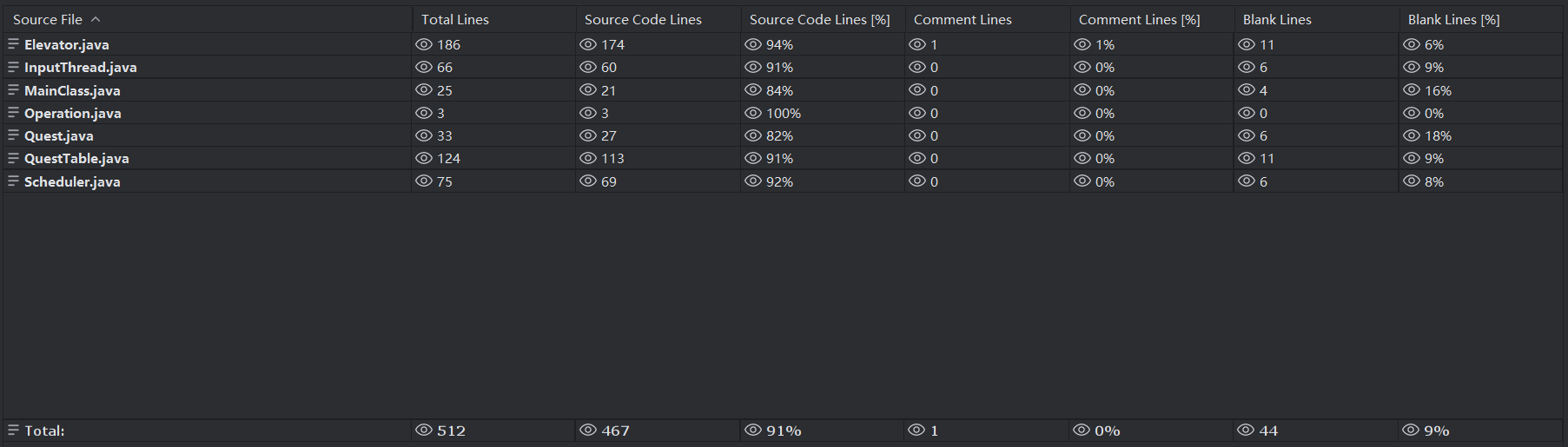
Task: Sort by Source Code Lines [%] header
Action: click(x=819, y=19)
